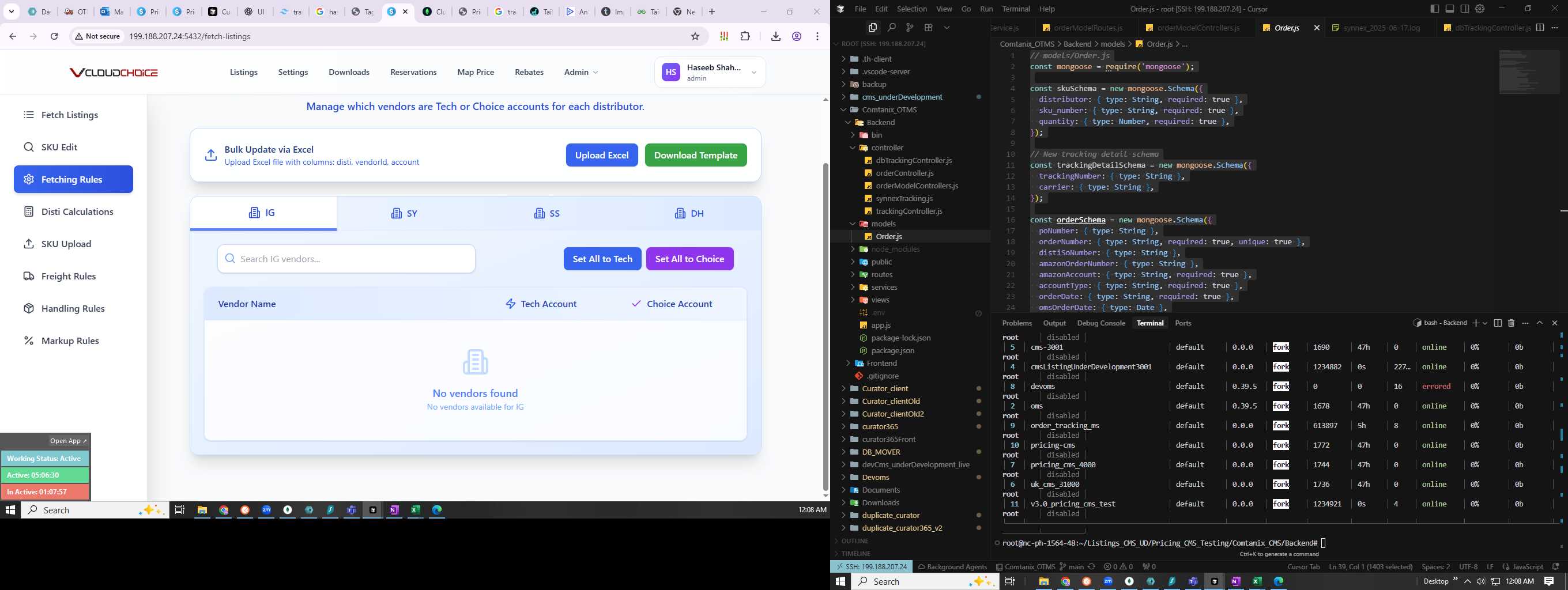Viewport: 1568px width, 590px height.
Task: Open Fetch Listings in browser sidebar
Action: tap(73, 115)
